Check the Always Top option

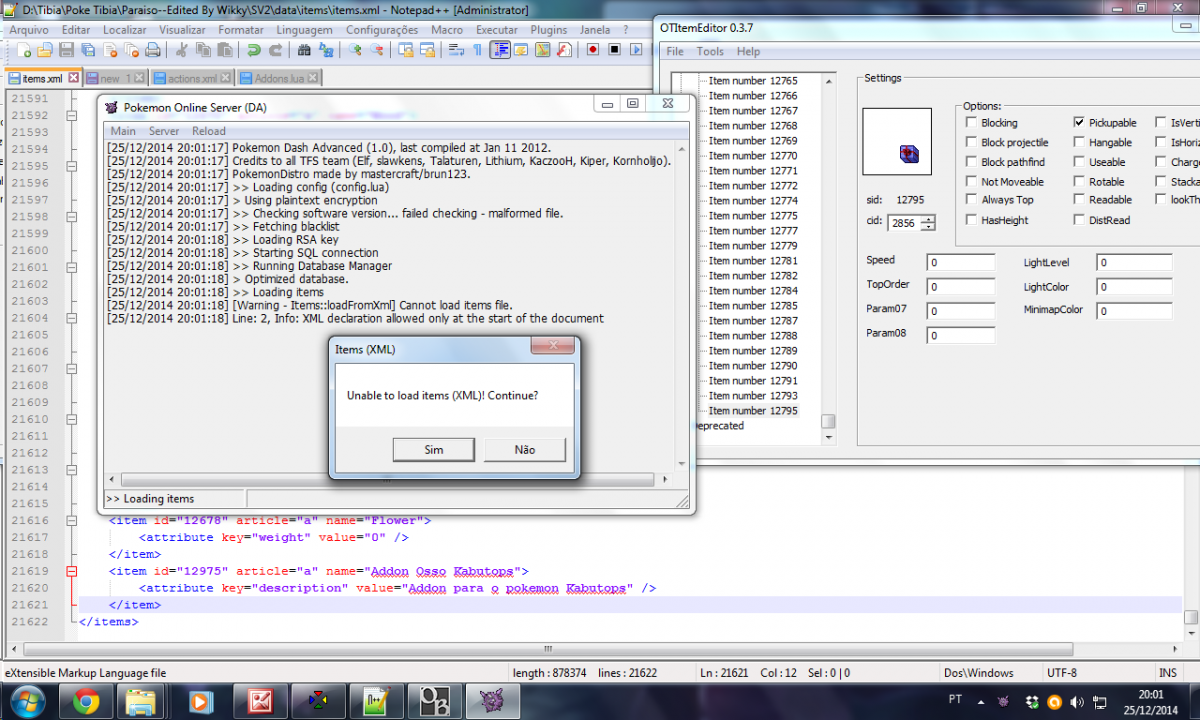click(972, 200)
